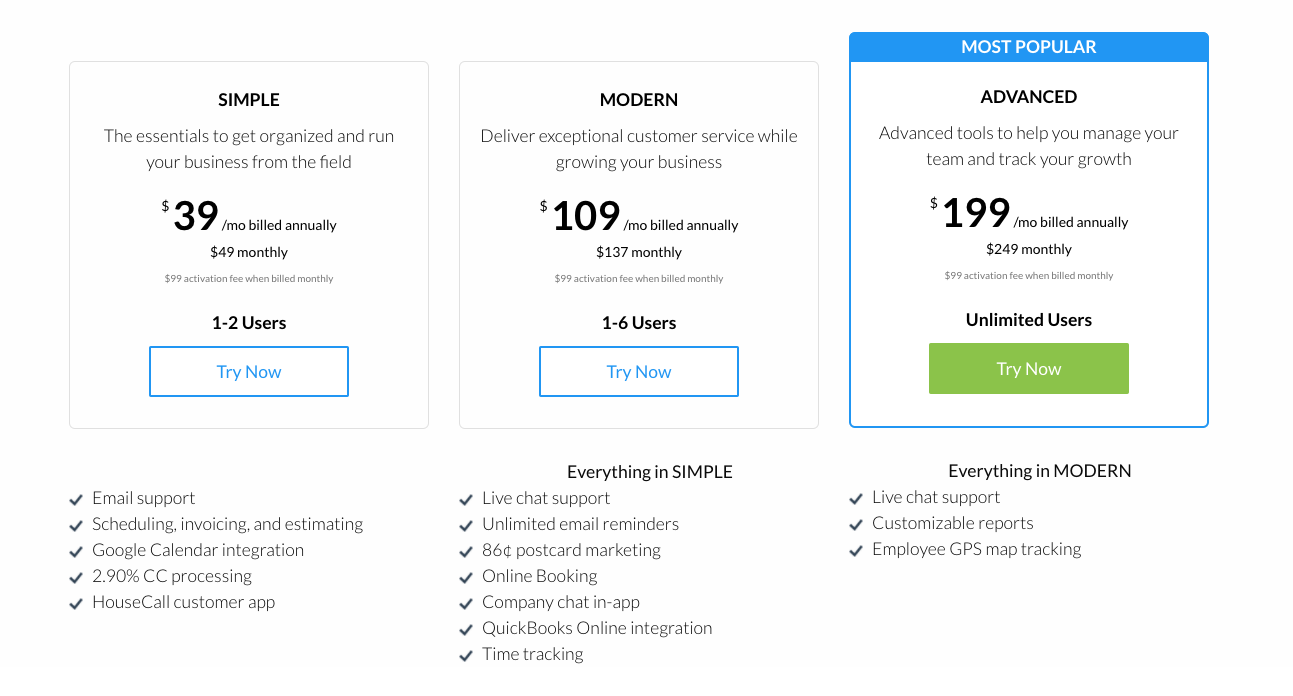Screen dimensions: 1293x696
Task: Click the MODERN plan title
Action: pos(639,100)
